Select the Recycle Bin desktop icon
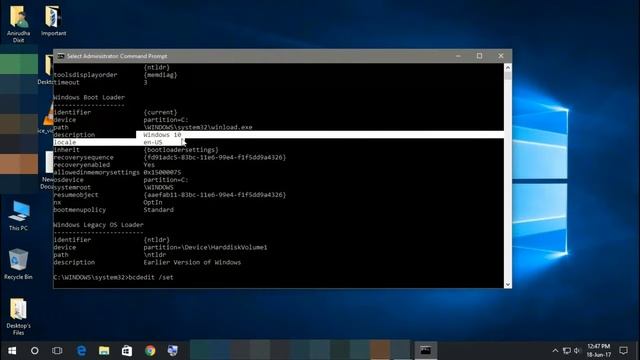Viewport: 640px width, 360px height. [18, 264]
